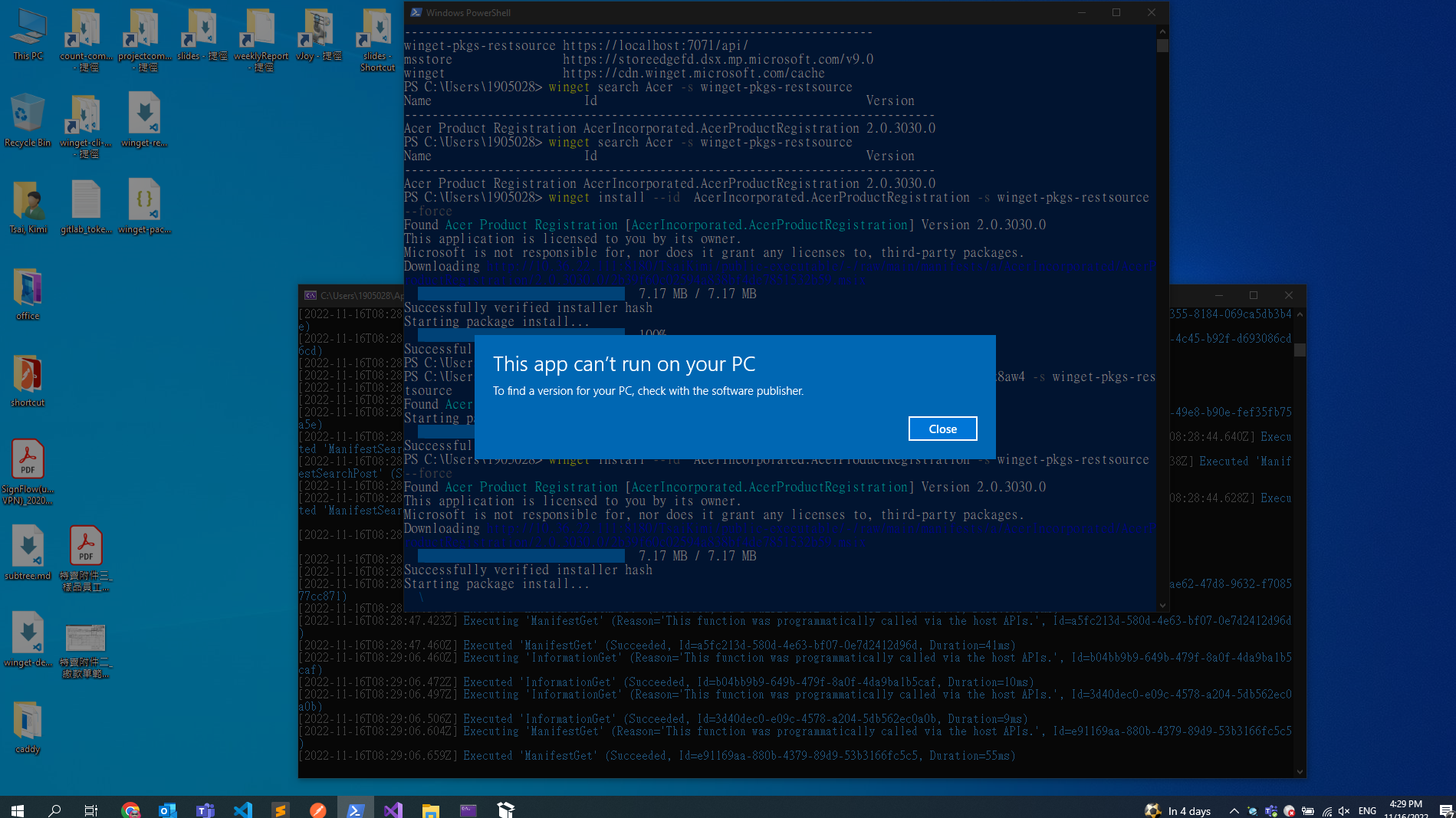Open the office folder icon
The width and height of the screenshot is (1456, 818).
click(28, 294)
